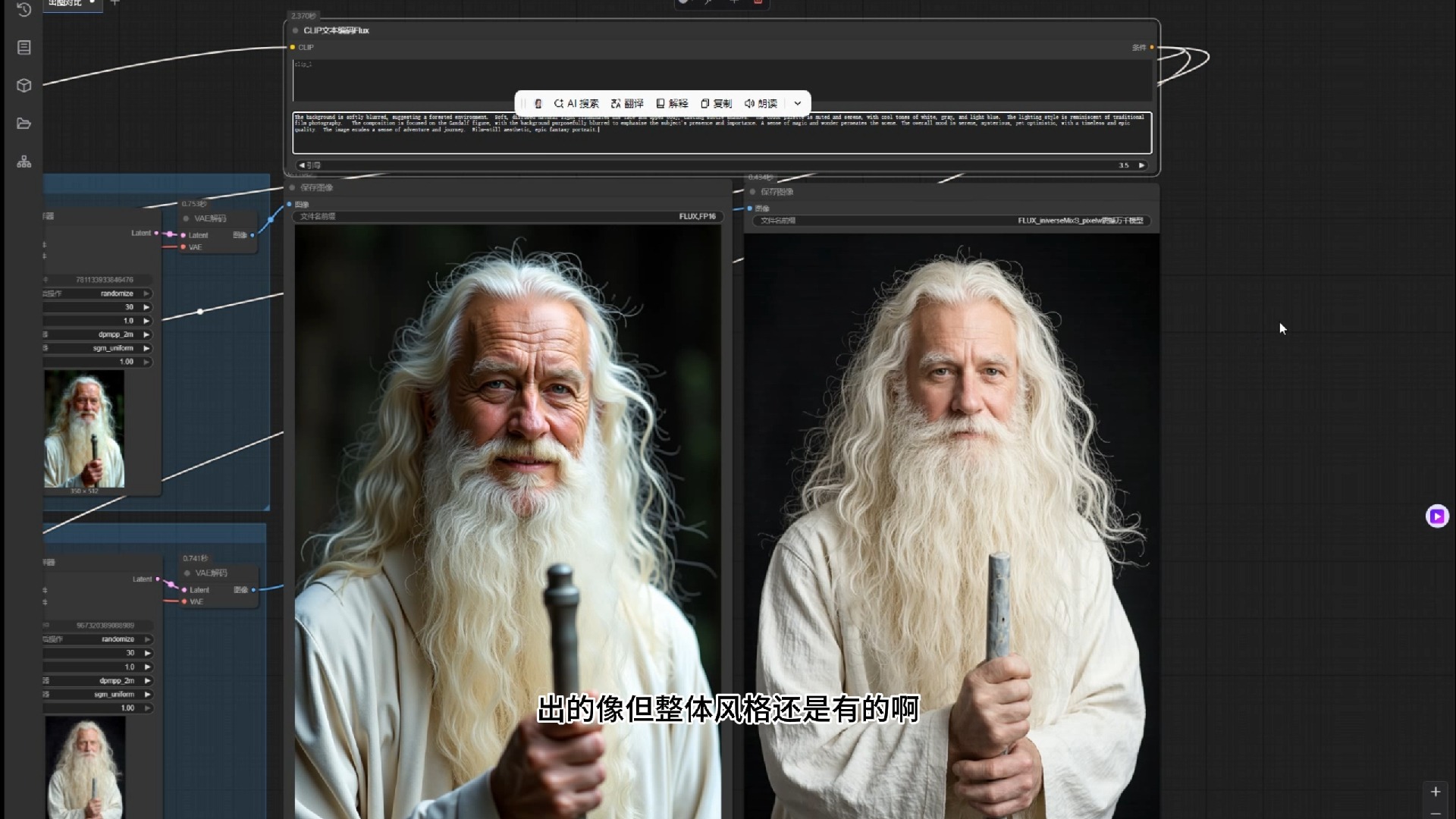Collapse the lower VAE解码 node via its dot
The image size is (1456, 819).
click(187, 573)
